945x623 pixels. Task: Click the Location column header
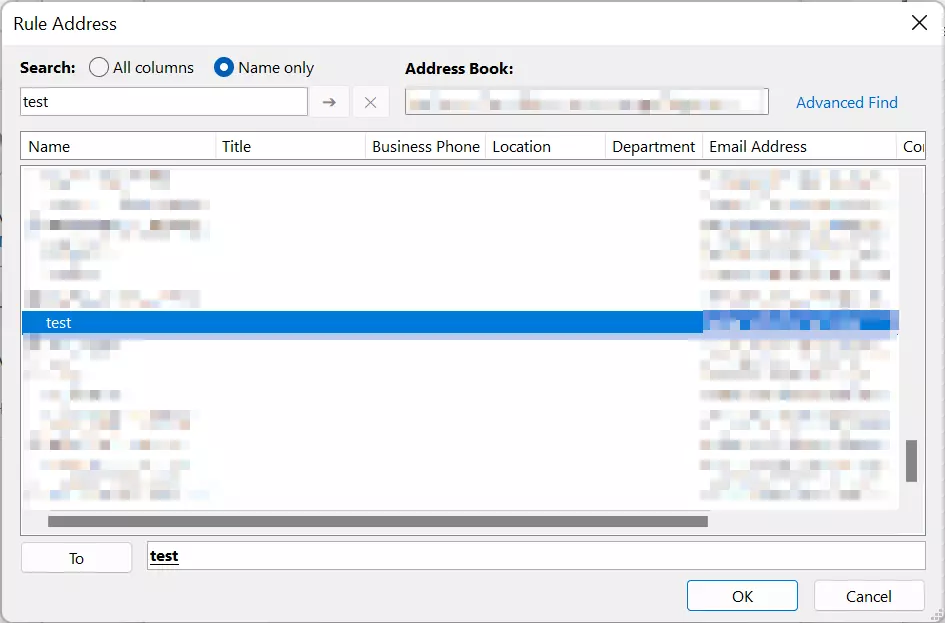(545, 146)
